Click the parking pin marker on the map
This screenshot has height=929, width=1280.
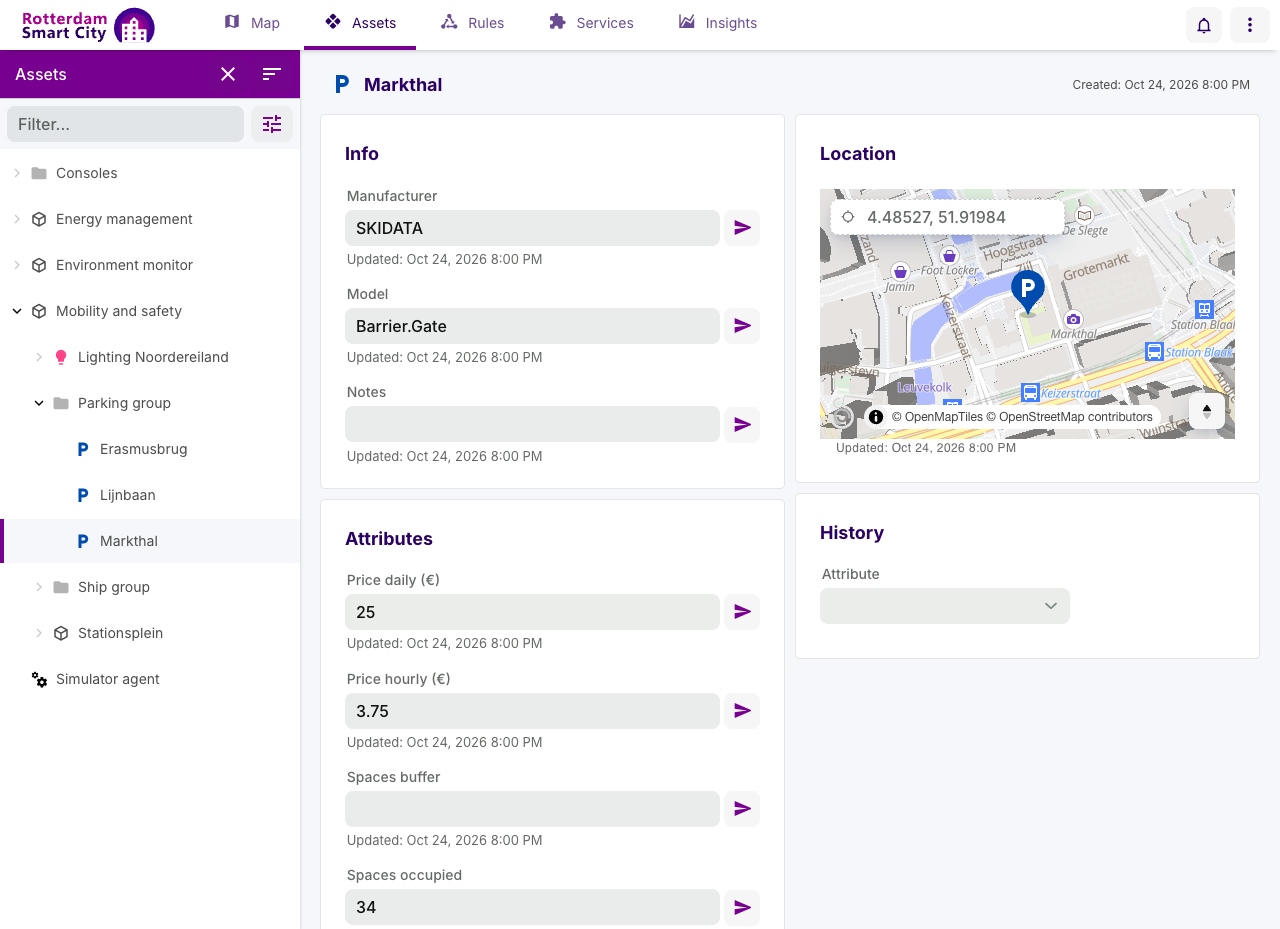(x=1028, y=292)
